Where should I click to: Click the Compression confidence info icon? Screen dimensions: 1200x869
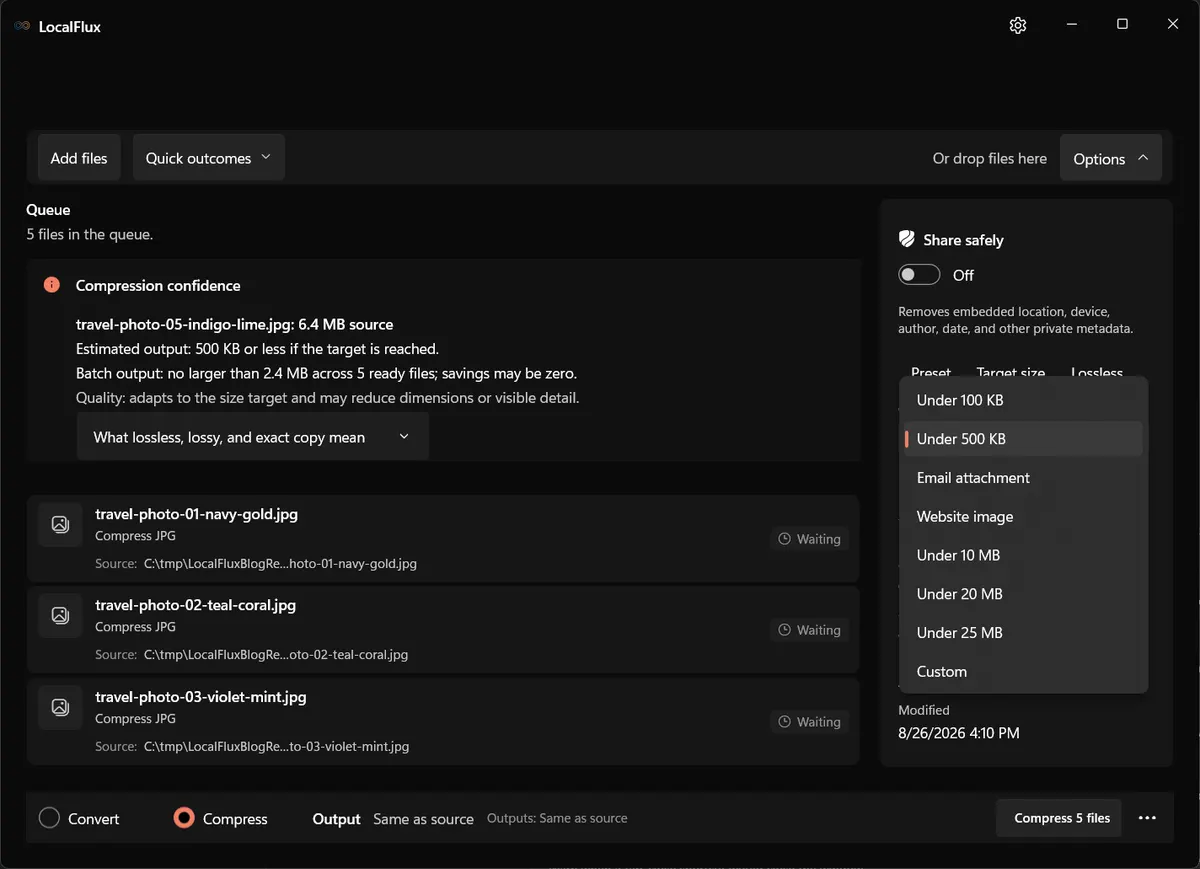(52, 285)
